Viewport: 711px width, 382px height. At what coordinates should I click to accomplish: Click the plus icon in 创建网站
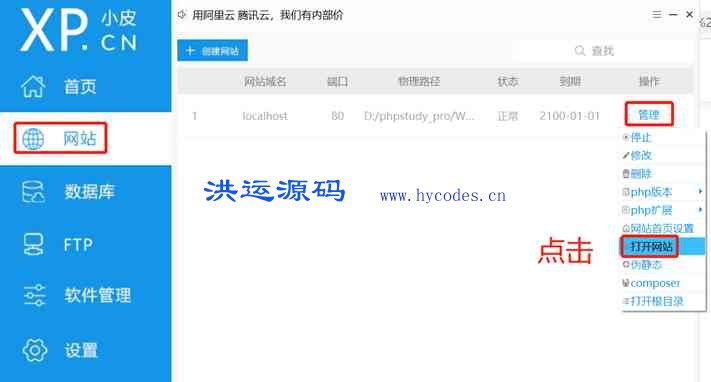tap(190, 50)
